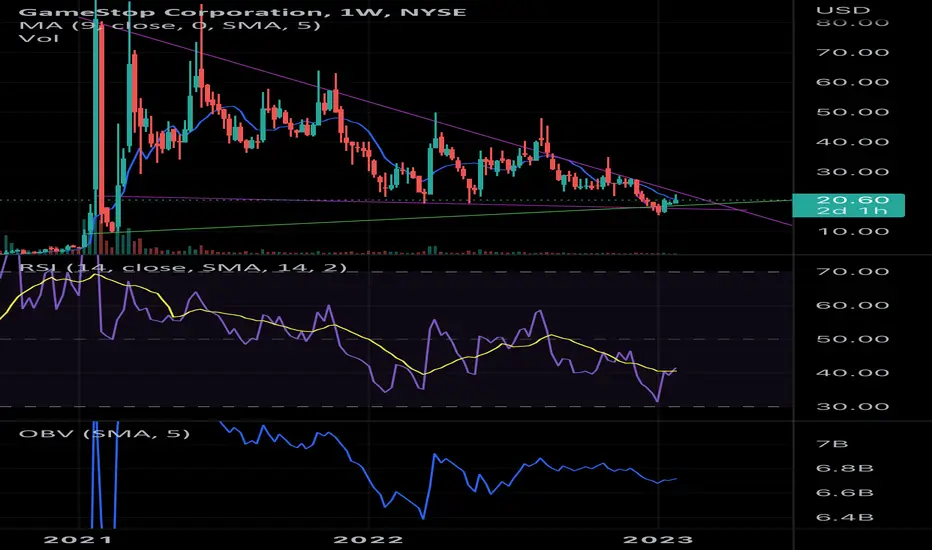Click the 2022 time axis label
This screenshot has height=550, width=932.
pos(369,540)
